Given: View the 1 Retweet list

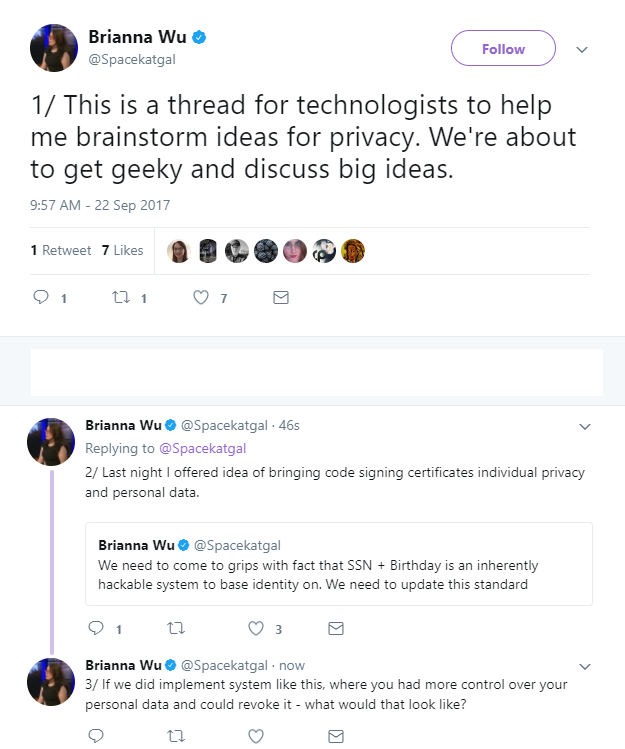Looking at the screenshot, I should click(x=61, y=250).
